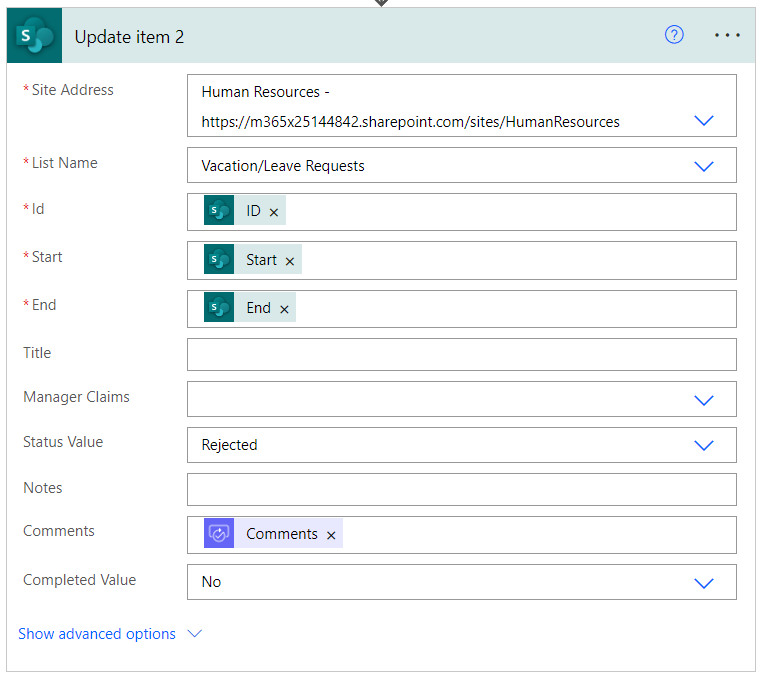Open the Status Value dropdown showing Rejected

click(x=462, y=445)
